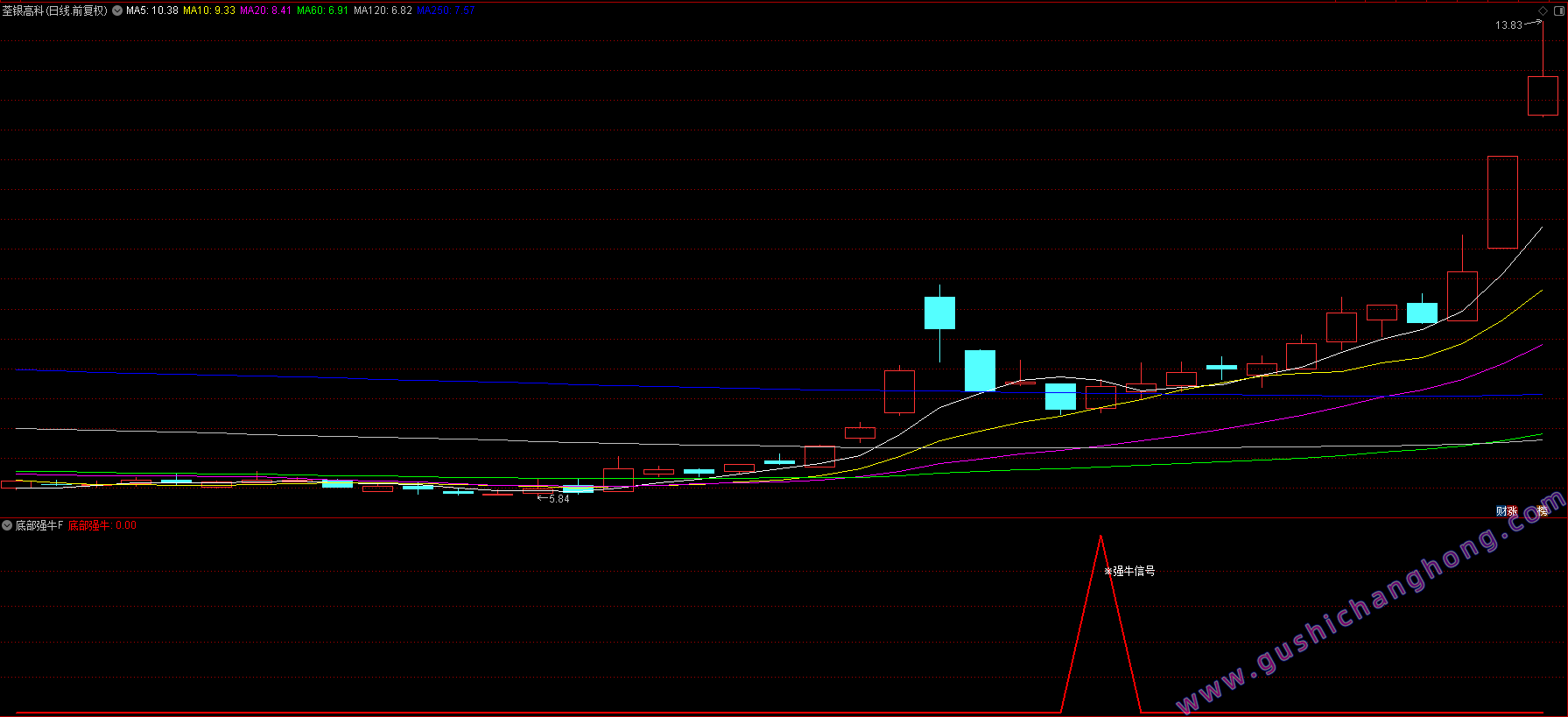The width and height of the screenshot is (1568, 717).
Task: Click the magenta MA20: 8.41 label
Action: coord(266,11)
